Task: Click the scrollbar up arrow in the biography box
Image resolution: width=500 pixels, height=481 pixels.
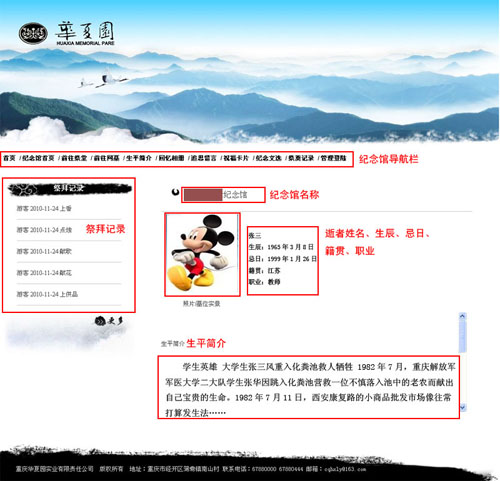Action: 462,316
